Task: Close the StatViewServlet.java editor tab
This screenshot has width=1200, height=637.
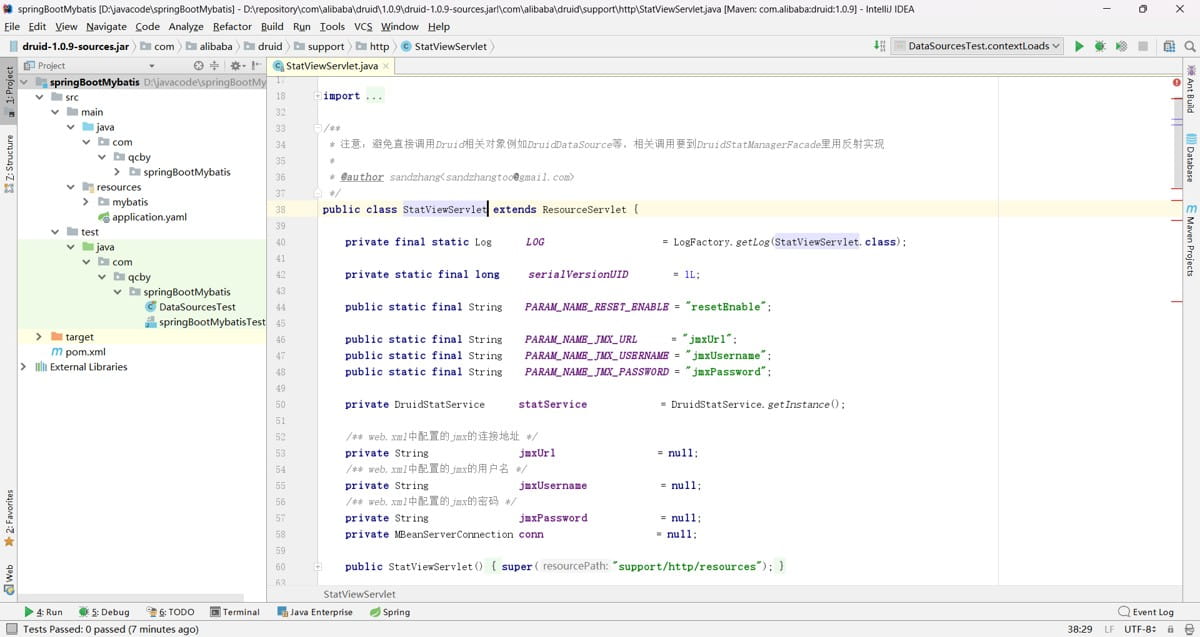Action: pyautogui.click(x=386, y=66)
